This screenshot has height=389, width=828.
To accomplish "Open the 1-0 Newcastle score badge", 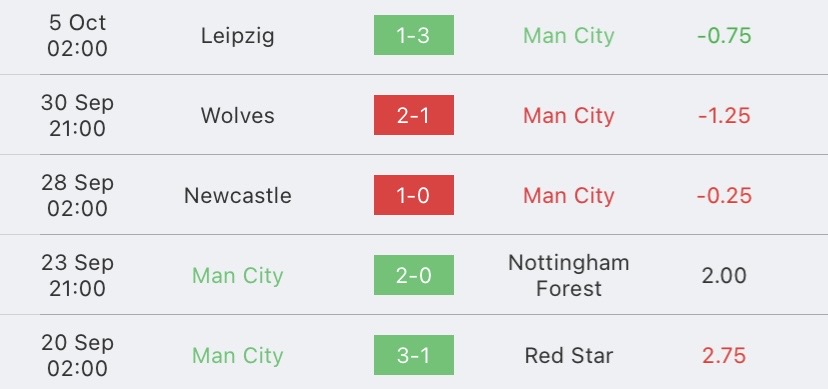I will 413,195.
